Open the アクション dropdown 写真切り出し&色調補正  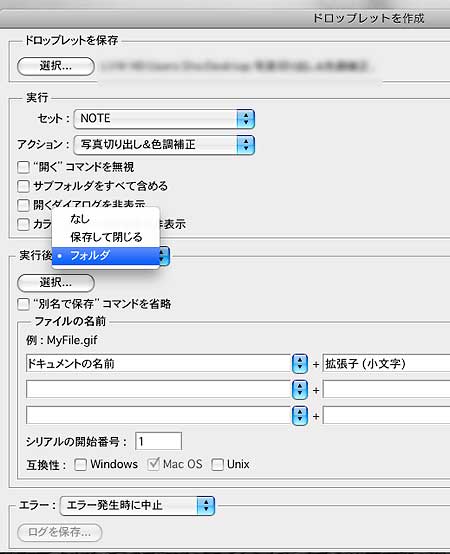[164, 145]
